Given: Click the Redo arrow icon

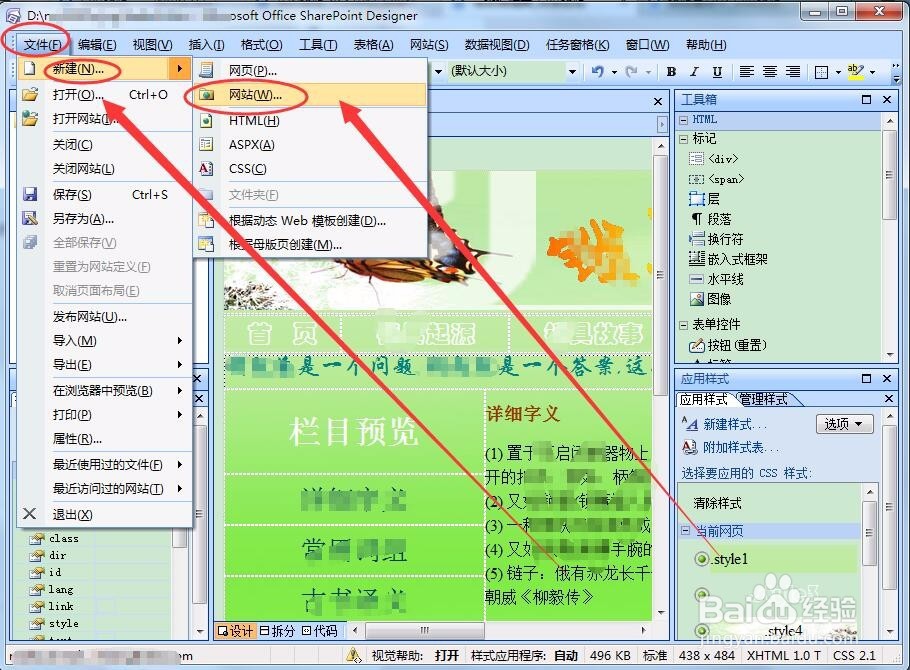Looking at the screenshot, I should click(x=631, y=71).
